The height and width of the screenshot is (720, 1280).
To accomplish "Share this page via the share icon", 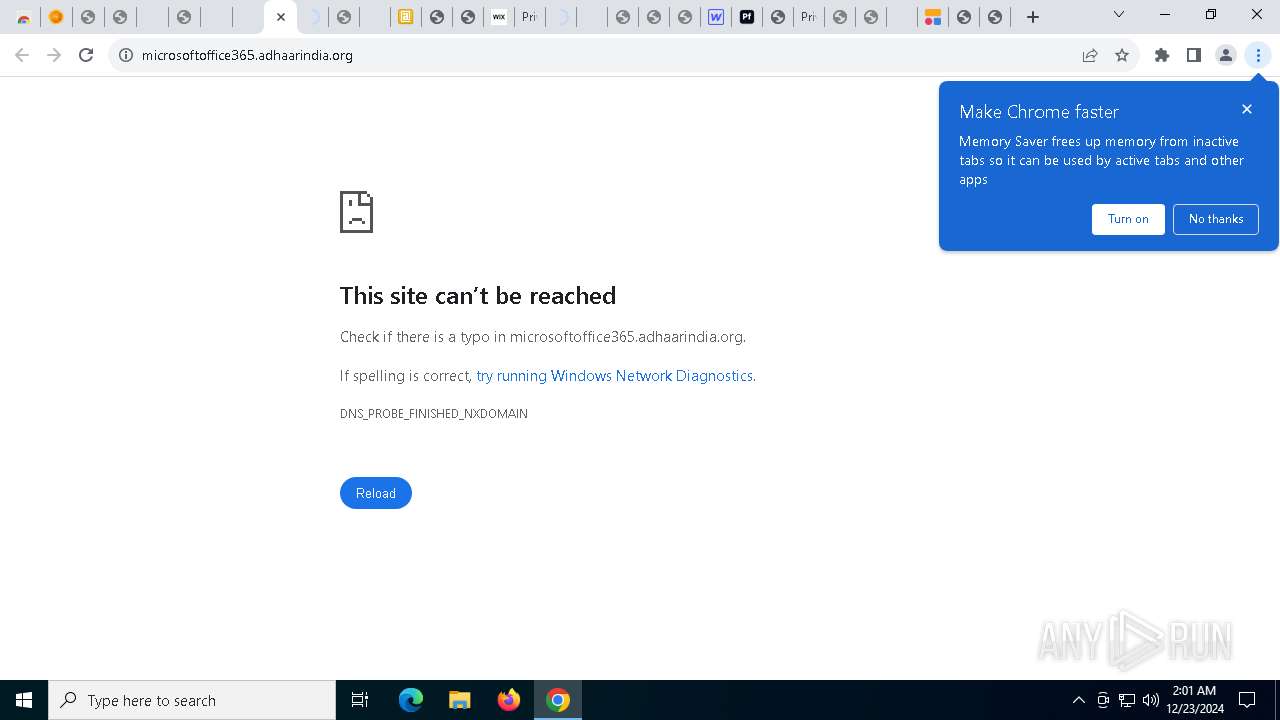I will point(1090,55).
